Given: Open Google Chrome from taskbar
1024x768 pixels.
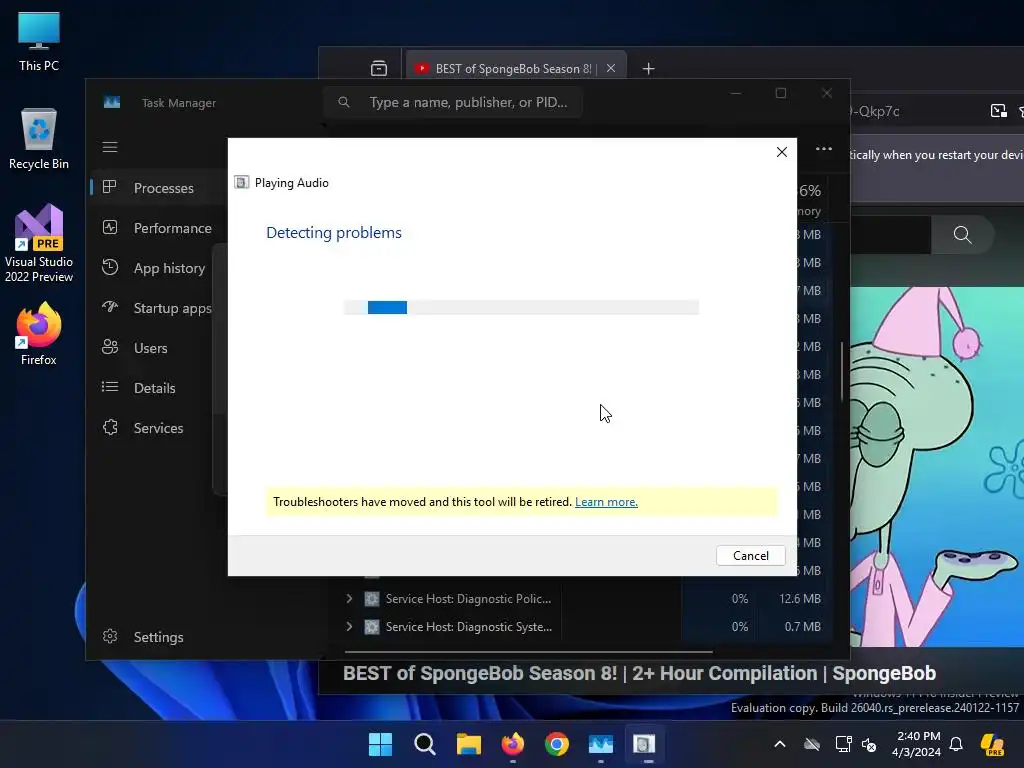Looking at the screenshot, I should click(x=556, y=744).
